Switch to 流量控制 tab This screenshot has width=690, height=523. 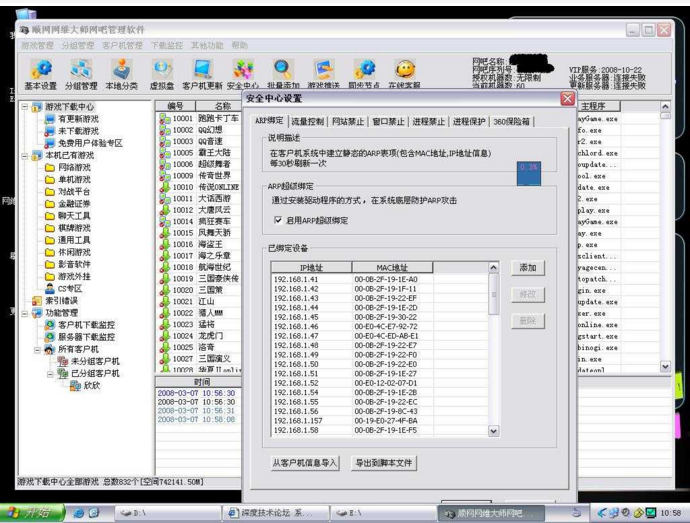coord(308,122)
